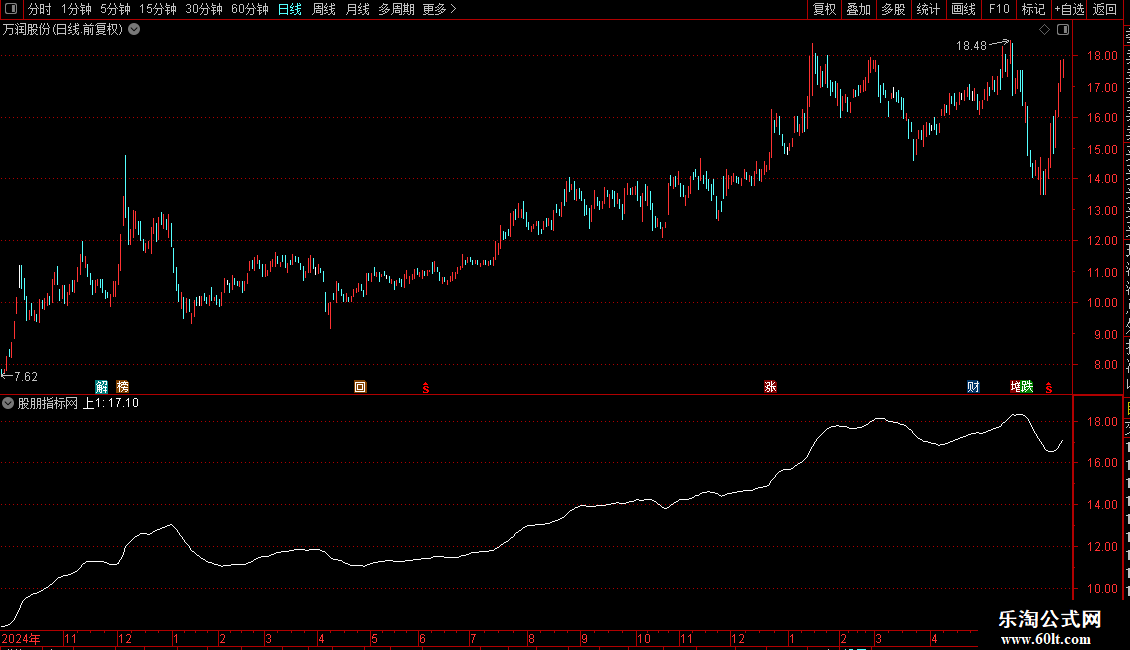The image size is (1130, 650).
Task: Click the 复权 adjustment button
Action: 824,9
